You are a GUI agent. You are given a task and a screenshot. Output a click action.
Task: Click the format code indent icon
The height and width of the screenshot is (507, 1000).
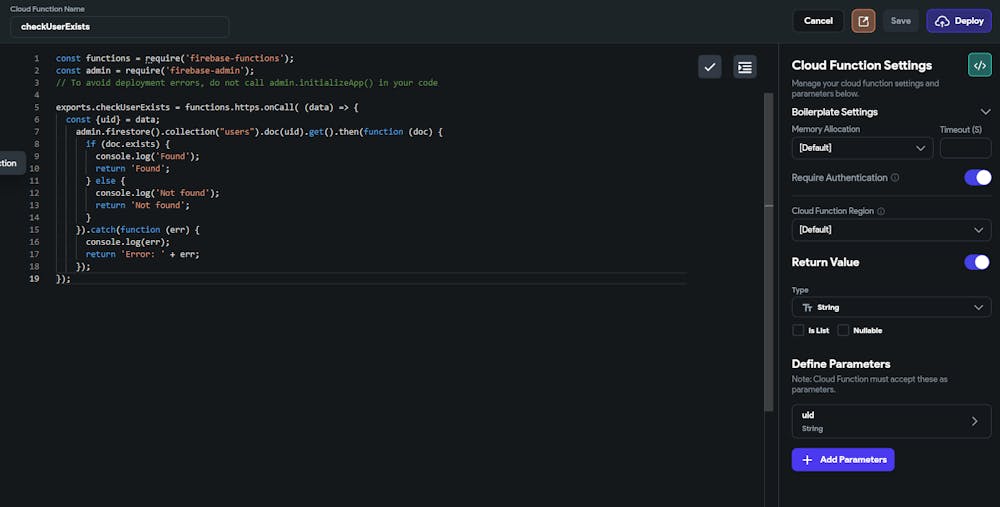point(745,67)
